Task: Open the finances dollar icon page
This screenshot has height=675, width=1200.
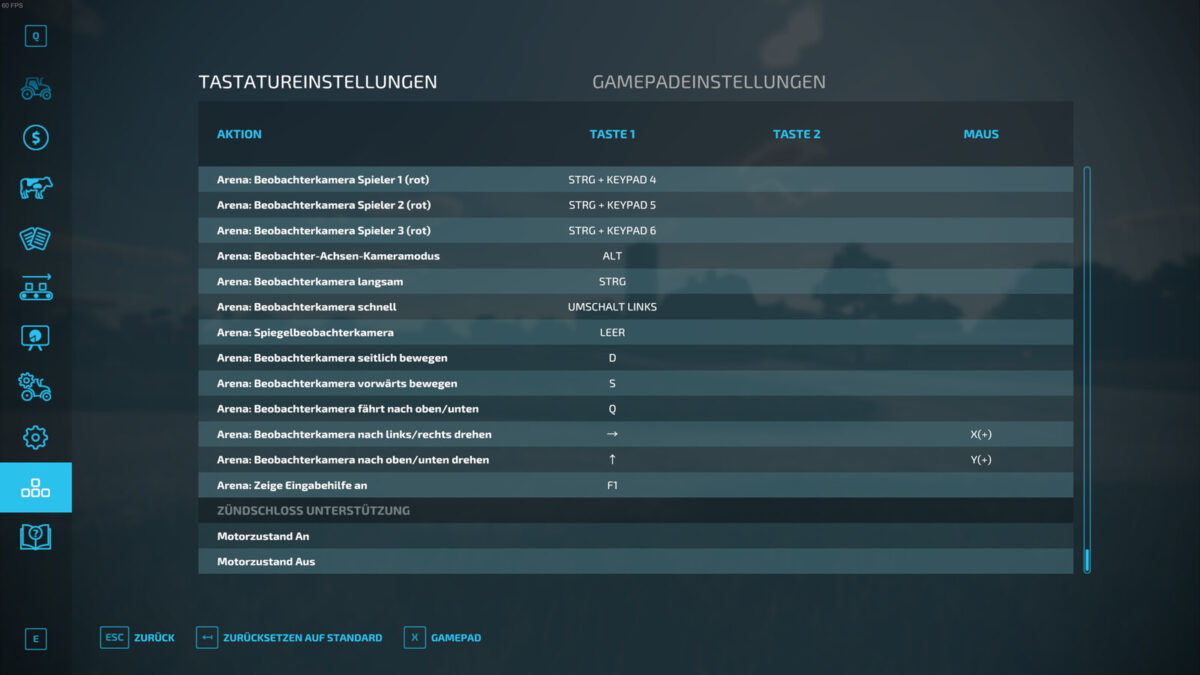Action: (36, 138)
